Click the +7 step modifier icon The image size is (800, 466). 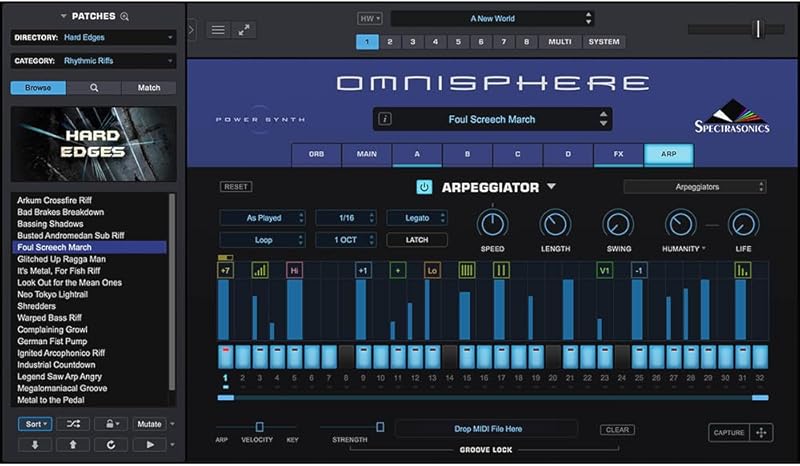(x=226, y=271)
